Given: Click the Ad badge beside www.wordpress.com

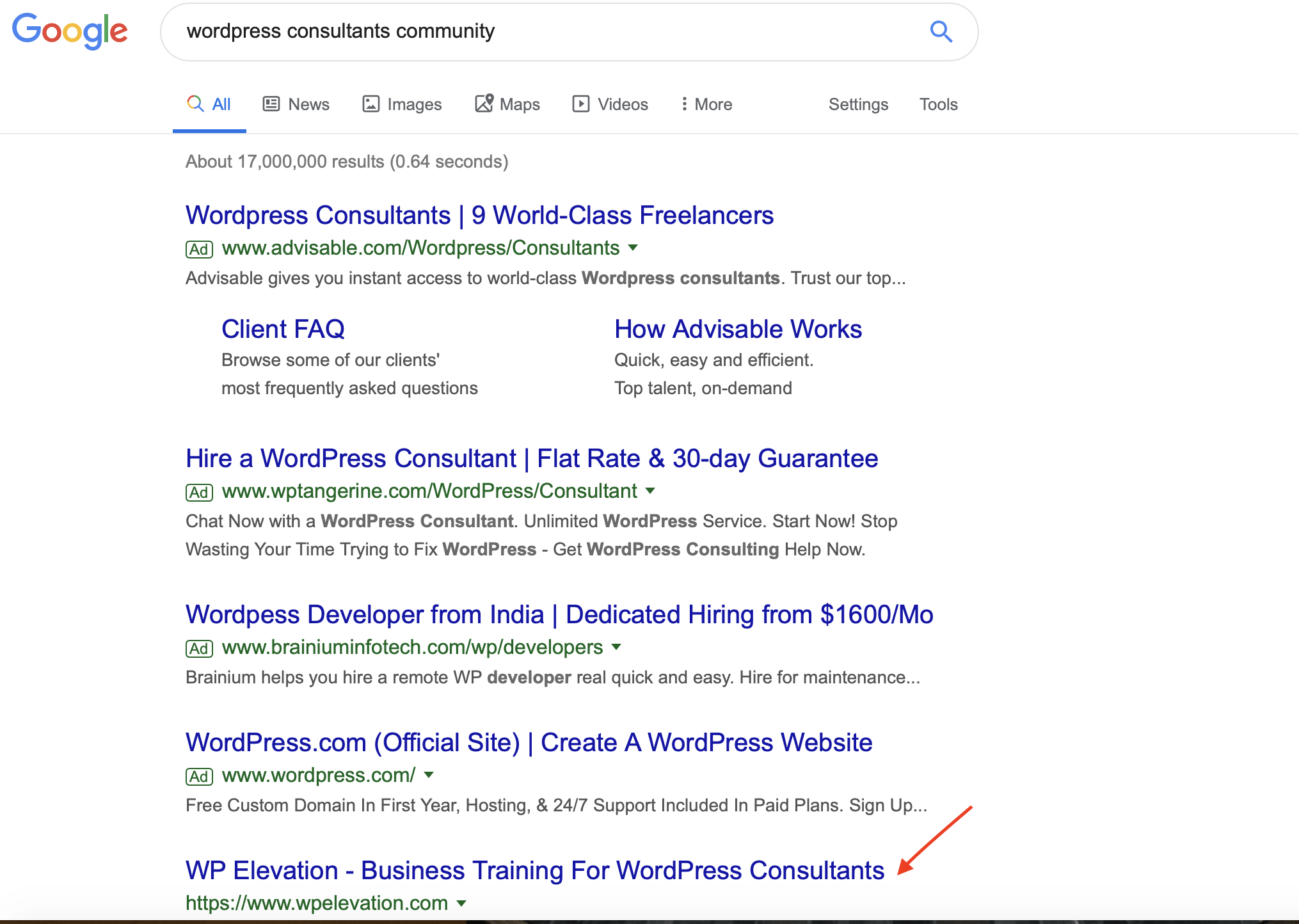Looking at the screenshot, I should [199, 776].
